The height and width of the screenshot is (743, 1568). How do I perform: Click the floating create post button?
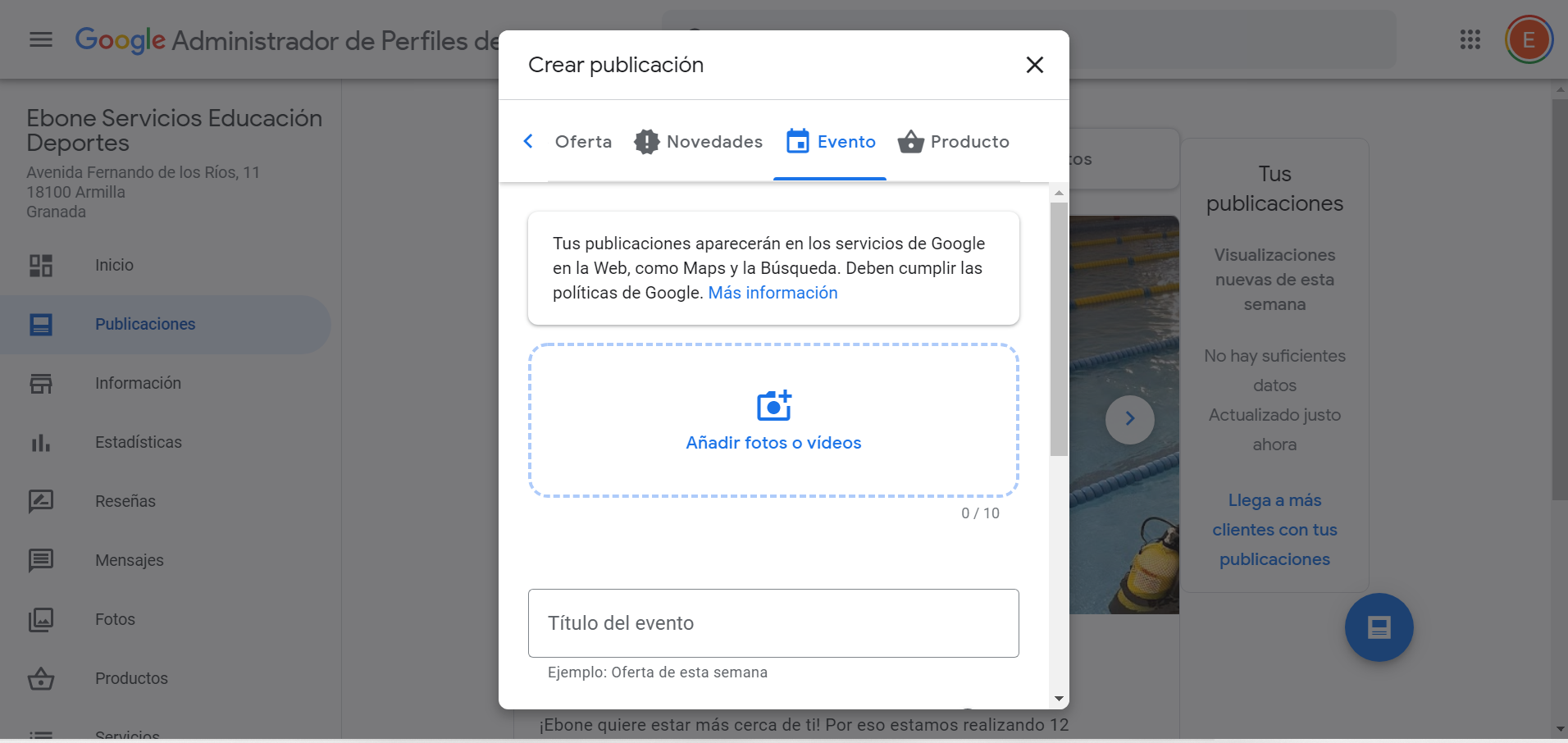click(x=1379, y=627)
